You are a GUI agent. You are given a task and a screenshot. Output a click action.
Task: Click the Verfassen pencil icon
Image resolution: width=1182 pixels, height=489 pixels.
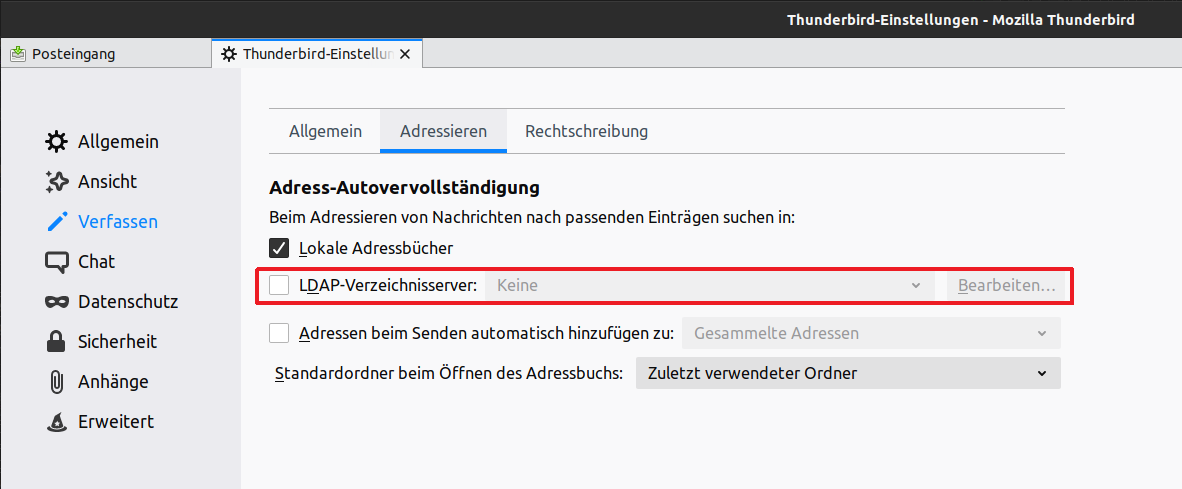tap(57, 222)
